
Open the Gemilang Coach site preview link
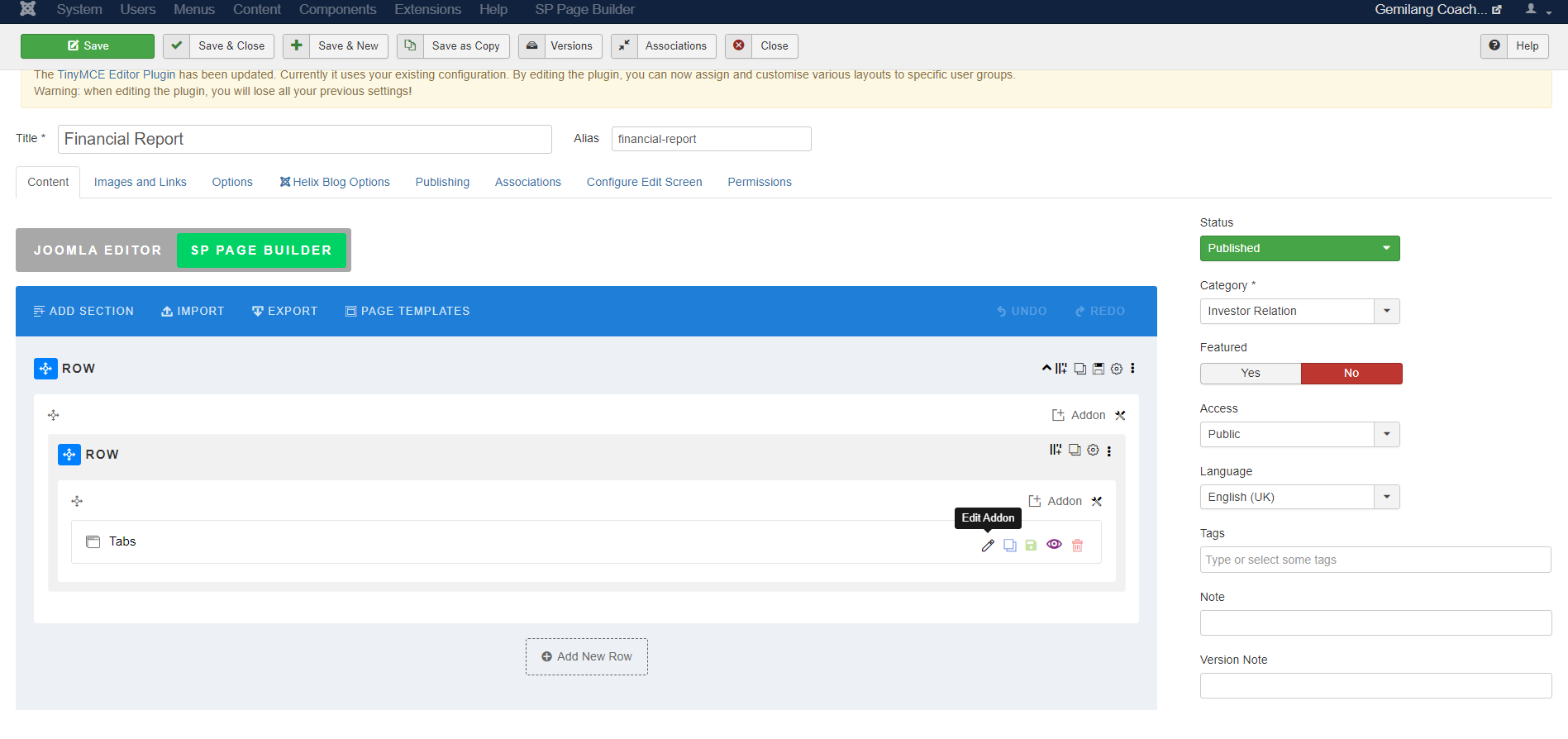point(1438,9)
